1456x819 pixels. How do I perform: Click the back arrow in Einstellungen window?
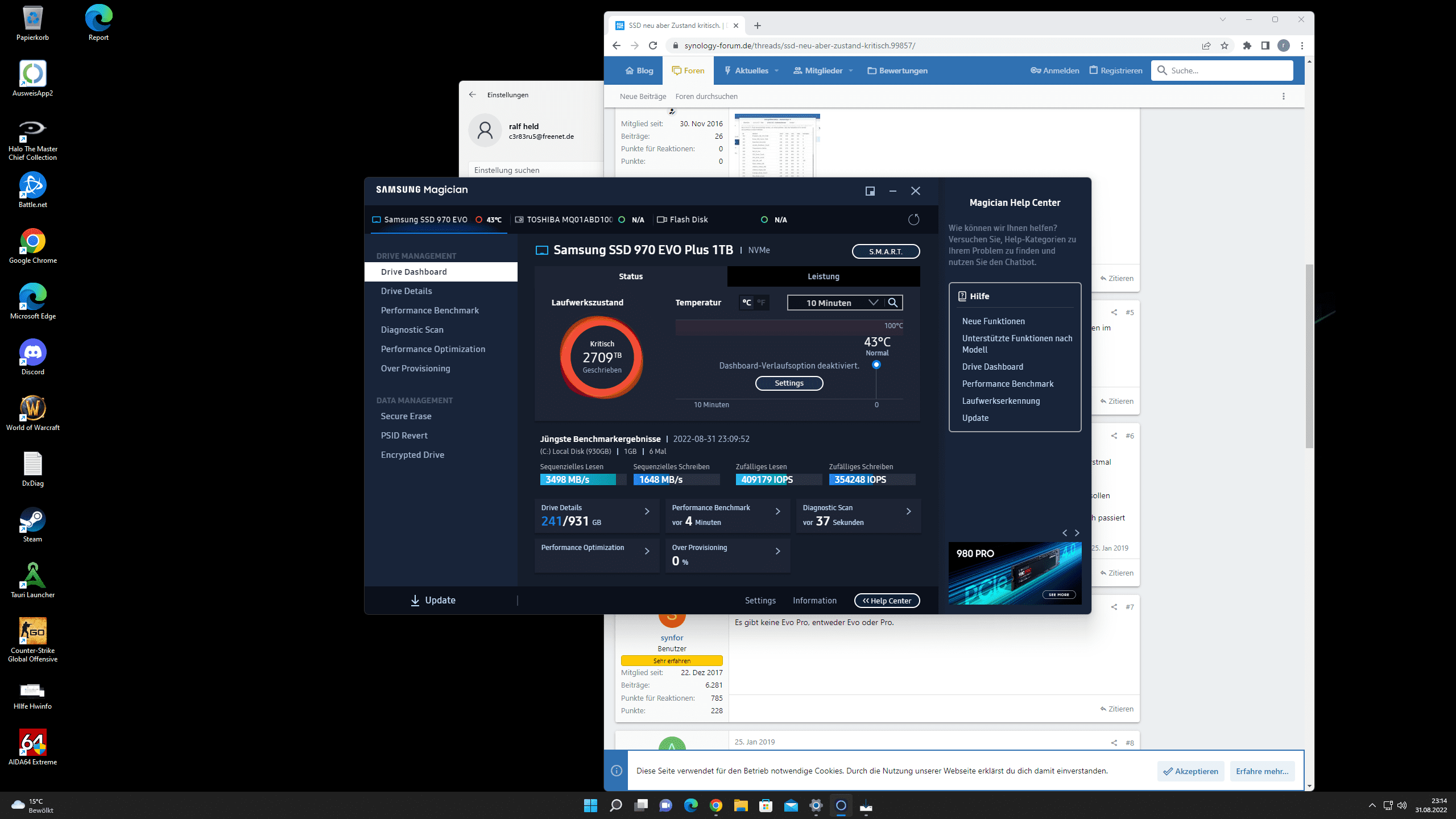(x=472, y=94)
